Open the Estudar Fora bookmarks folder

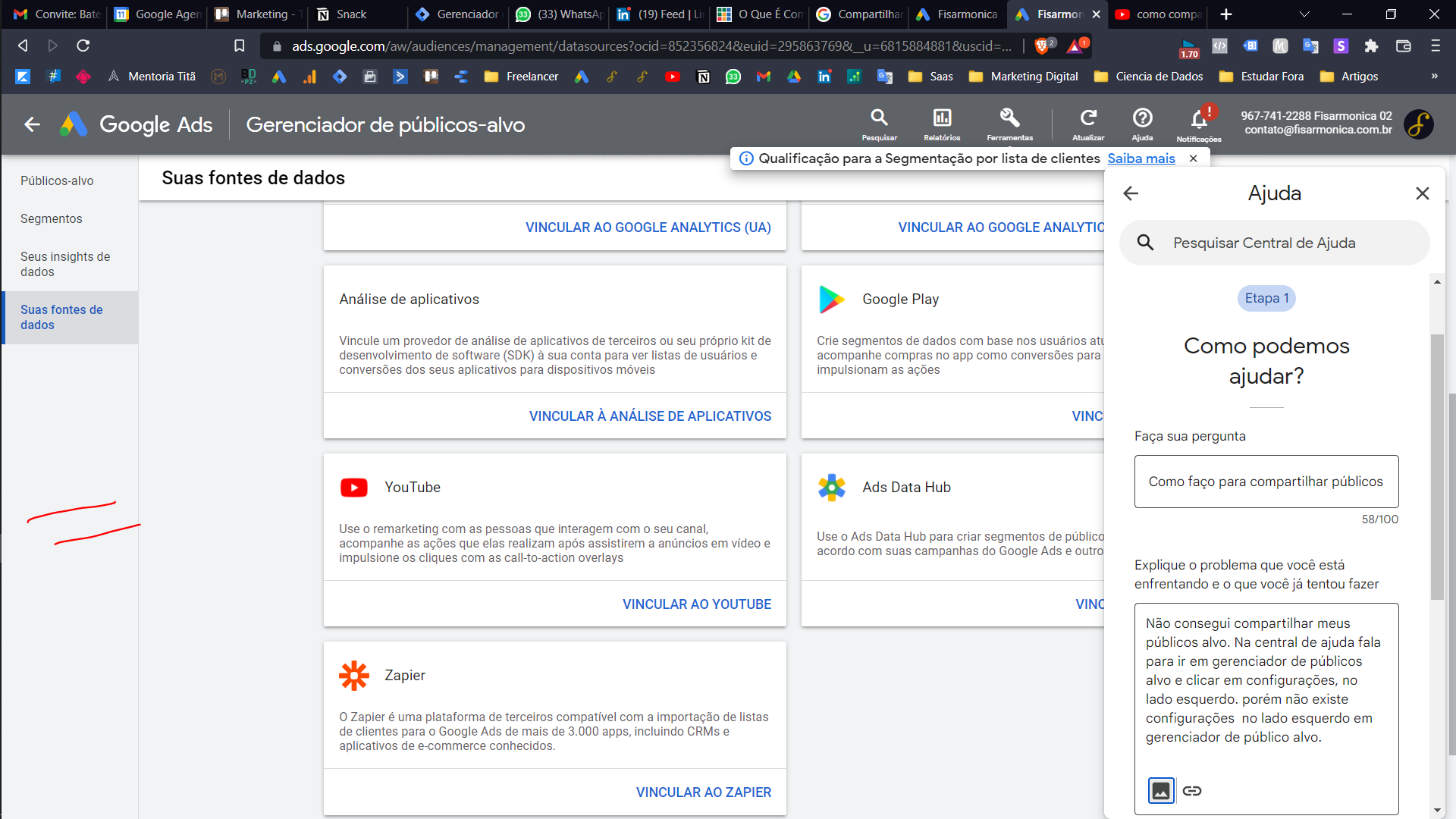click(1261, 77)
